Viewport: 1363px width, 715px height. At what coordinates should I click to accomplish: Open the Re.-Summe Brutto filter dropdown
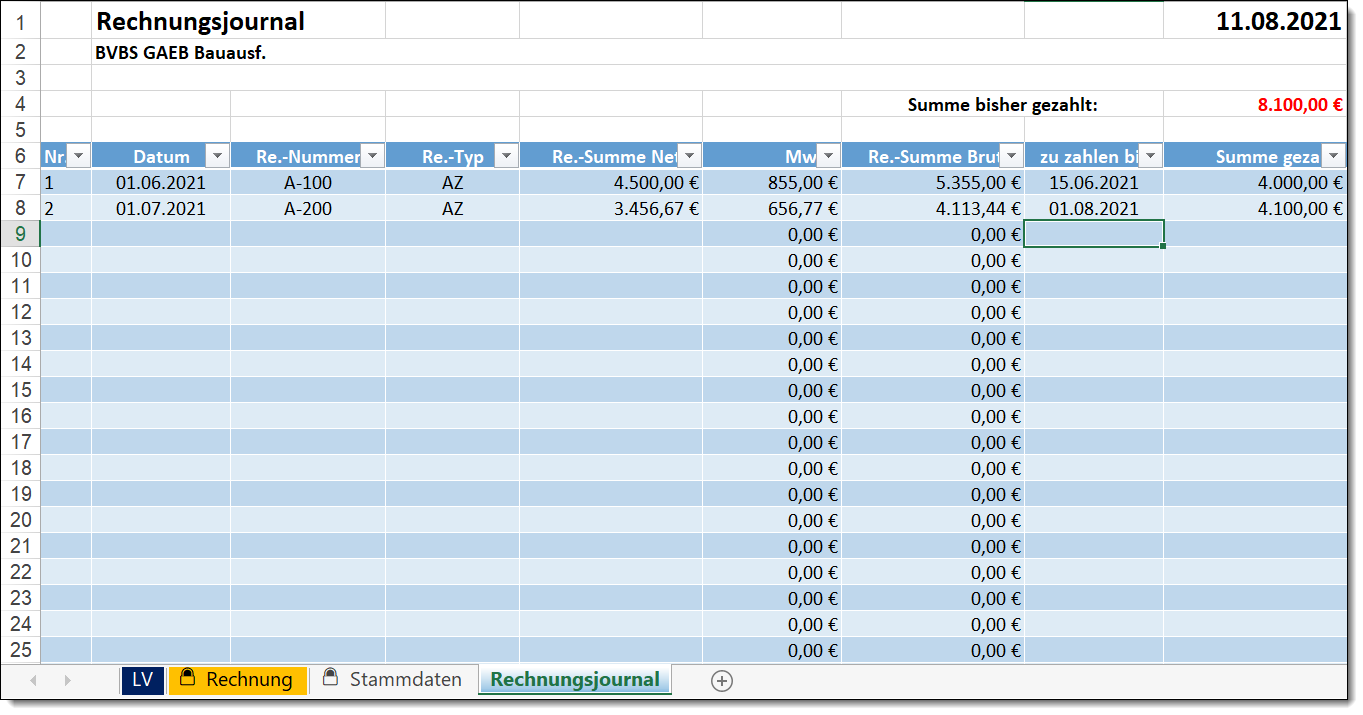(1011, 156)
